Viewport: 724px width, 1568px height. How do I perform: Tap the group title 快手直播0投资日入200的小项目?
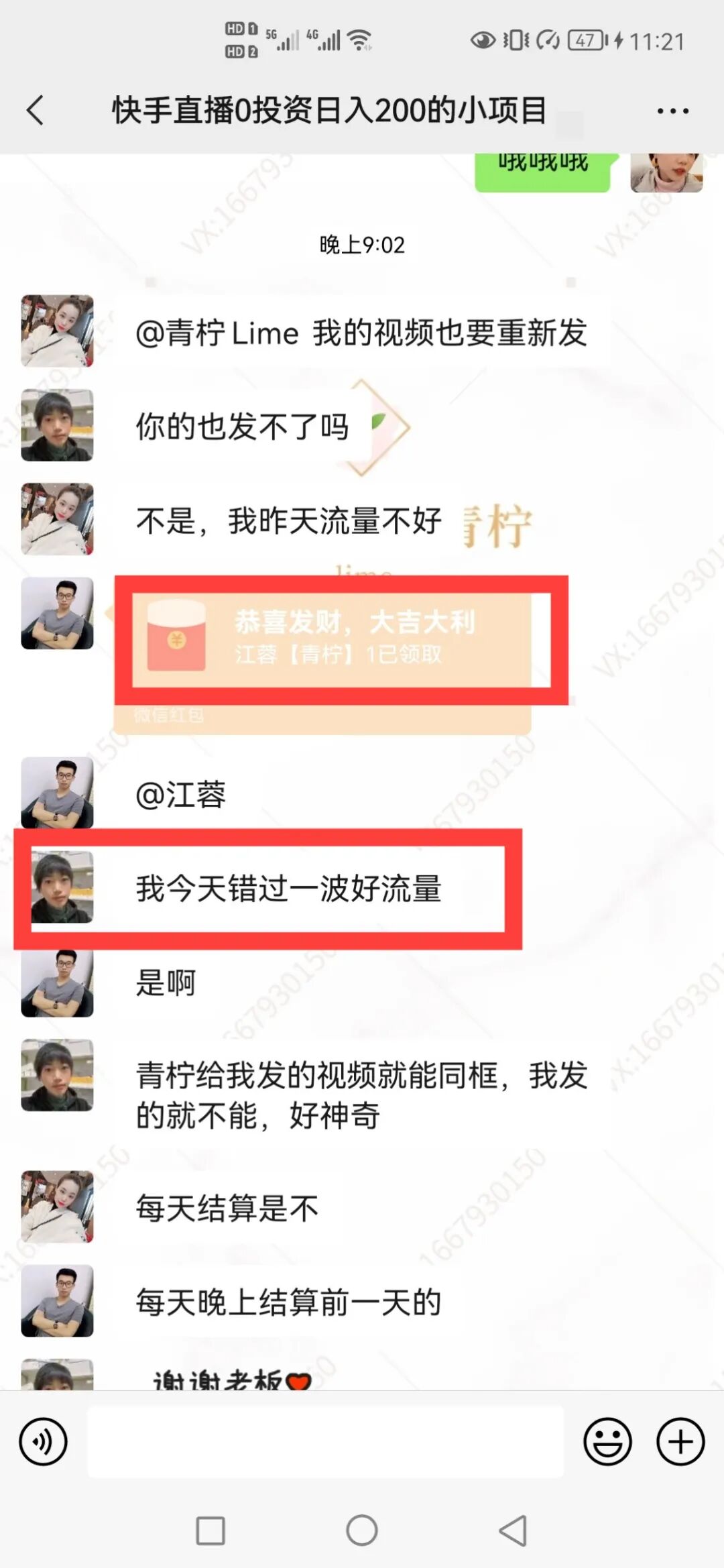pyautogui.click(x=329, y=111)
